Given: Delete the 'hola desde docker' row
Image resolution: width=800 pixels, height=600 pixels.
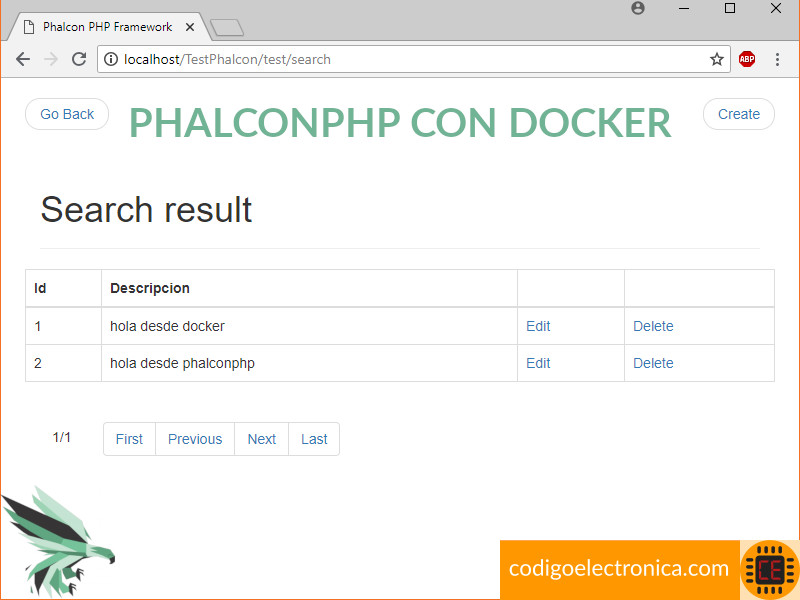Looking at the screenshot, I should pyautogui.click(x=653, y=326).
